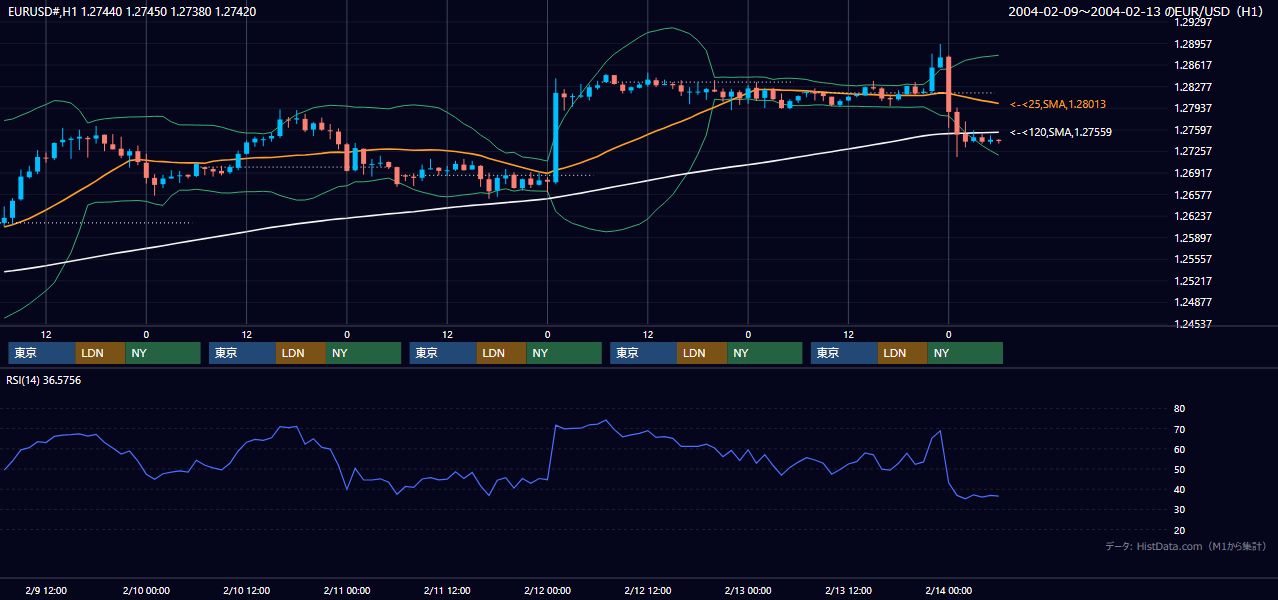Click the 2/14 00:00 date label
Image resolution: width=1278 pixels, height=600 pixels.
coord(948,590)
